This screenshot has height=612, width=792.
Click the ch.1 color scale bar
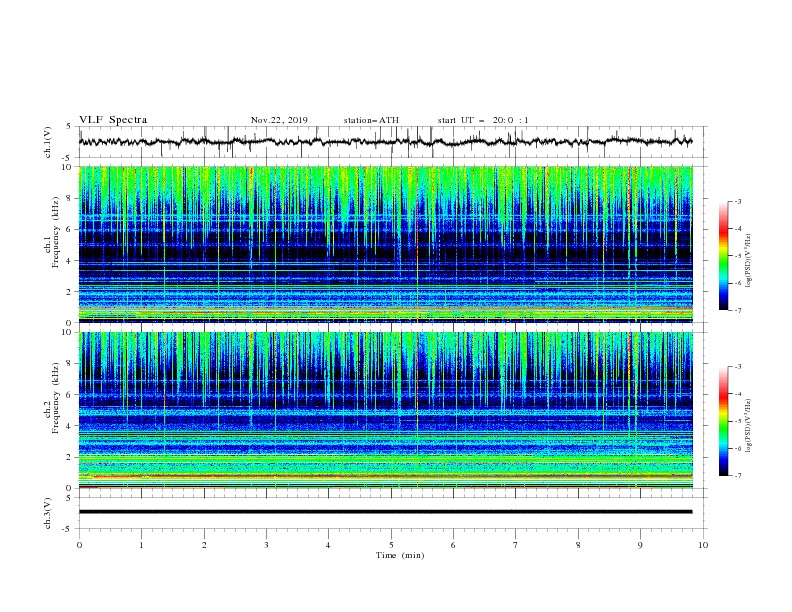coord(723,256)
